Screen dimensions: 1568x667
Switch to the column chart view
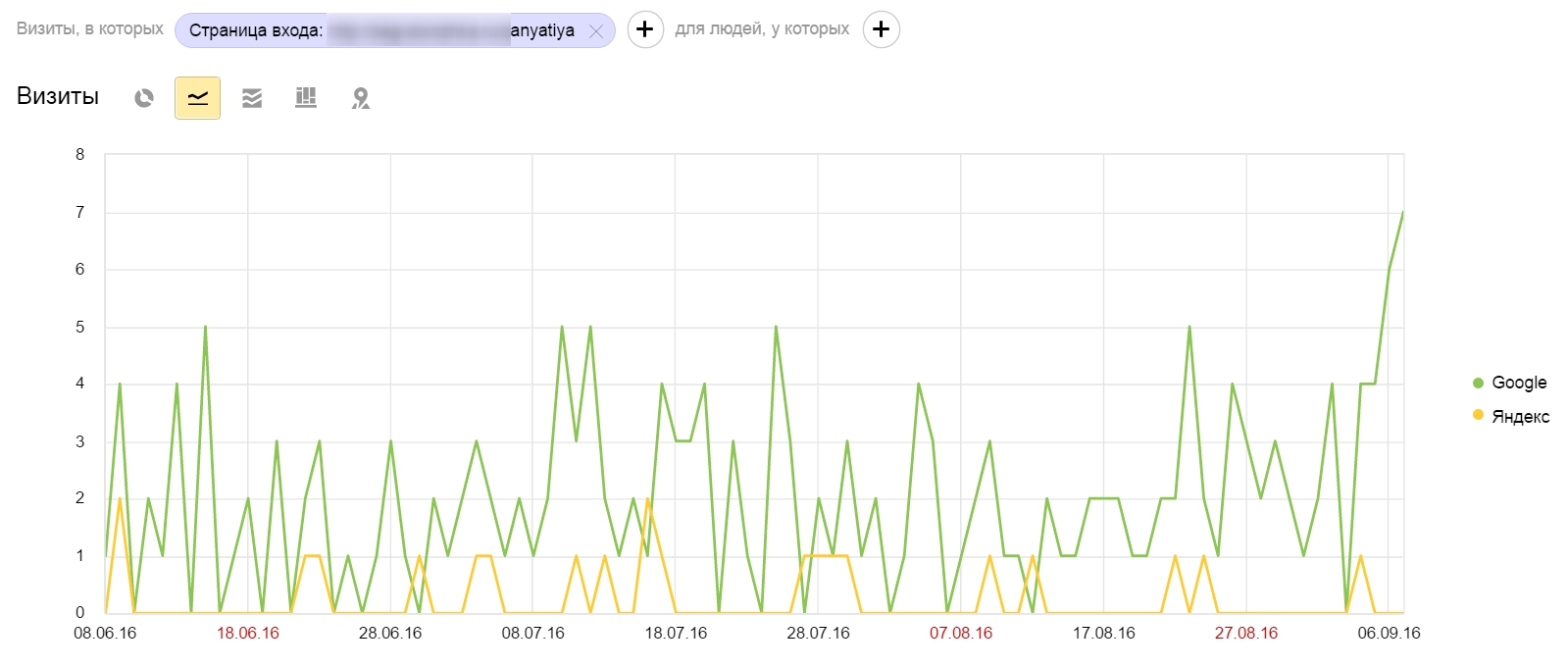click(306, 98)
